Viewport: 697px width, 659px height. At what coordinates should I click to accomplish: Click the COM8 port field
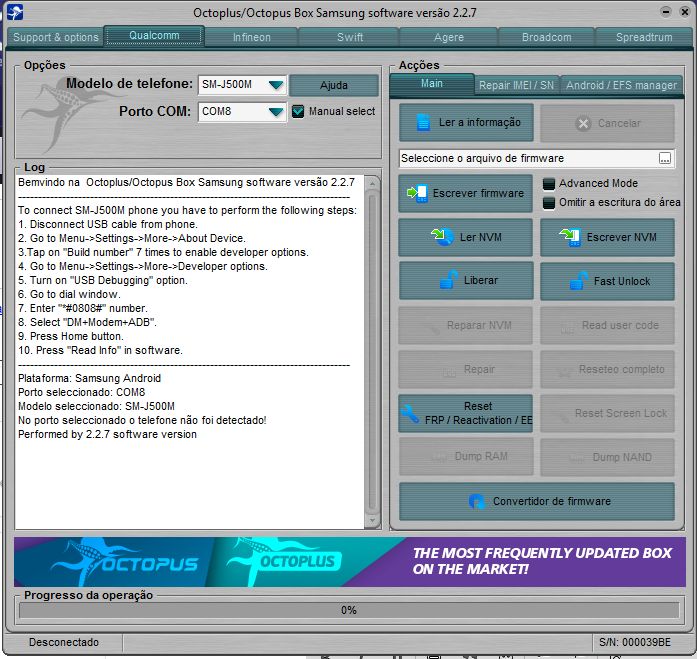point(242,112)
